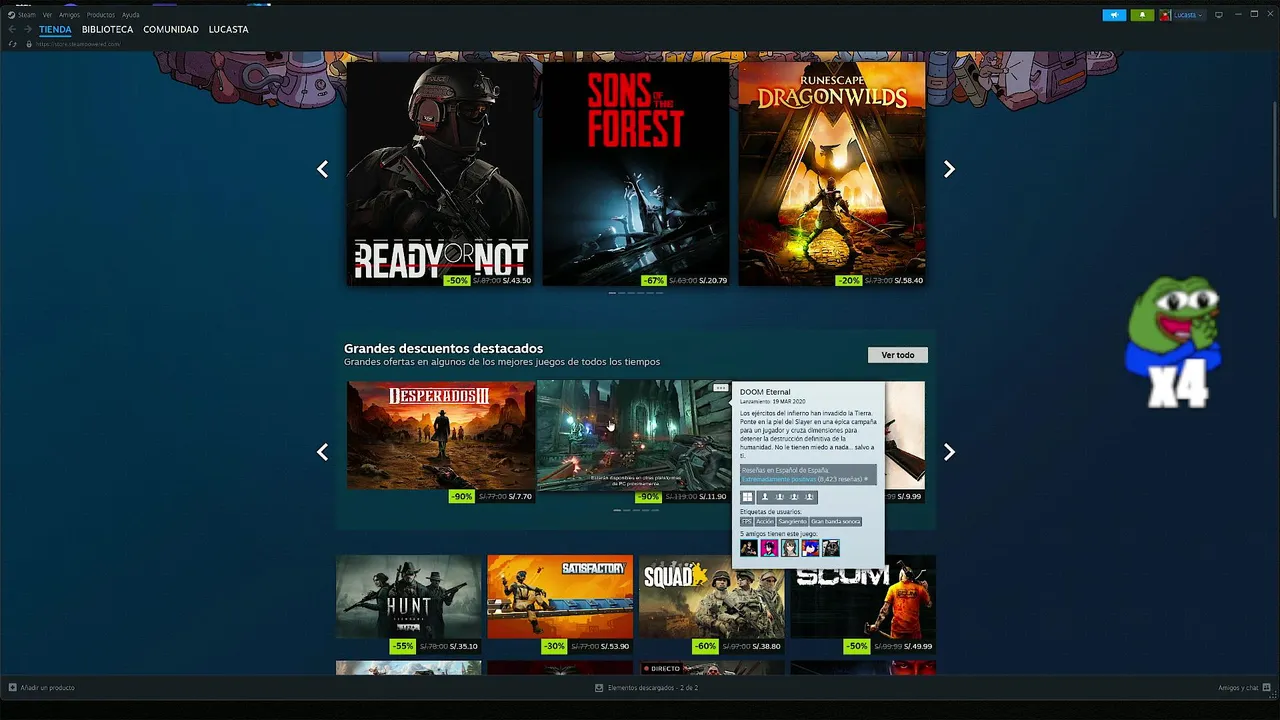Open the Grandes descuentos destacados heading
This screenshot has width=1280, height=720.
point(443,348)
